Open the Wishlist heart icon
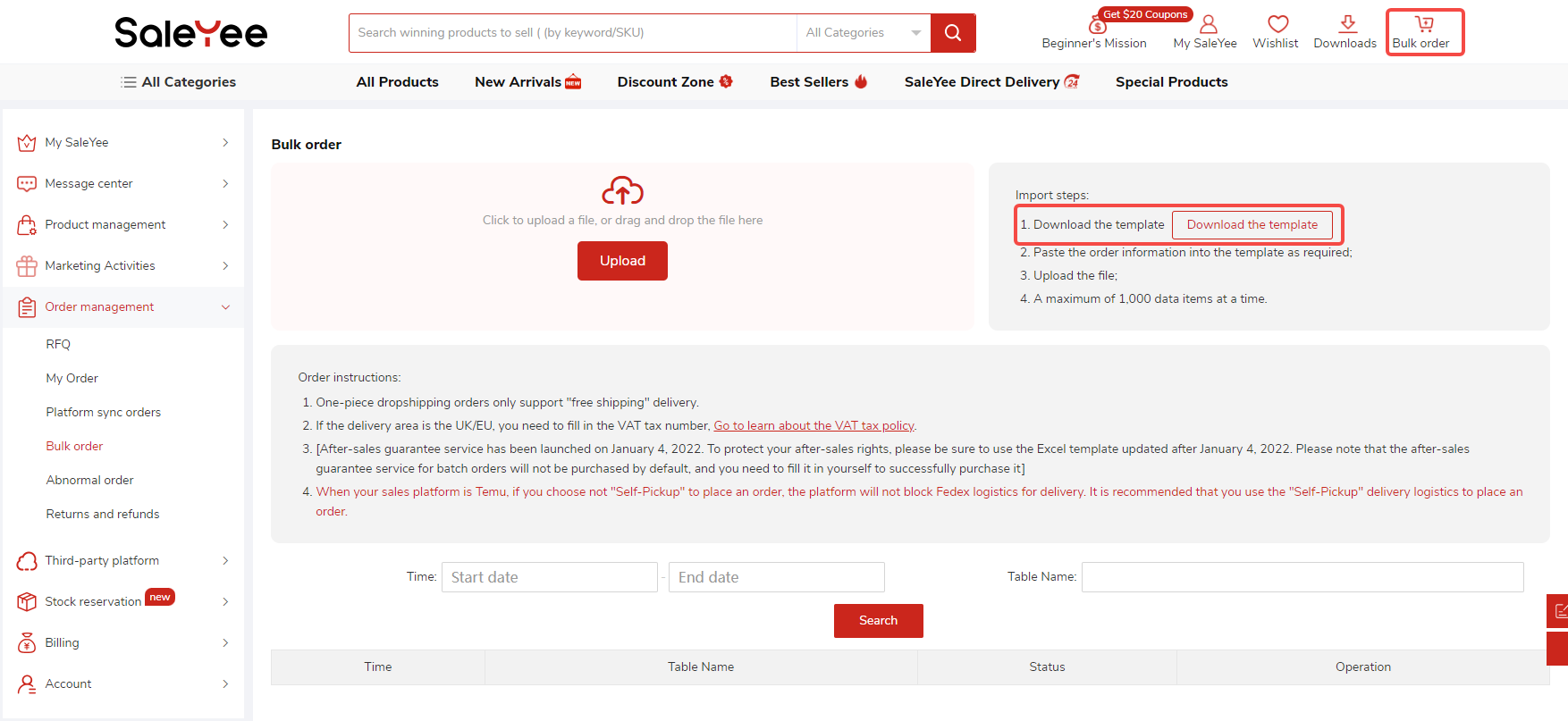This screenshot has height=721, width=1568. coord(1278,24)
